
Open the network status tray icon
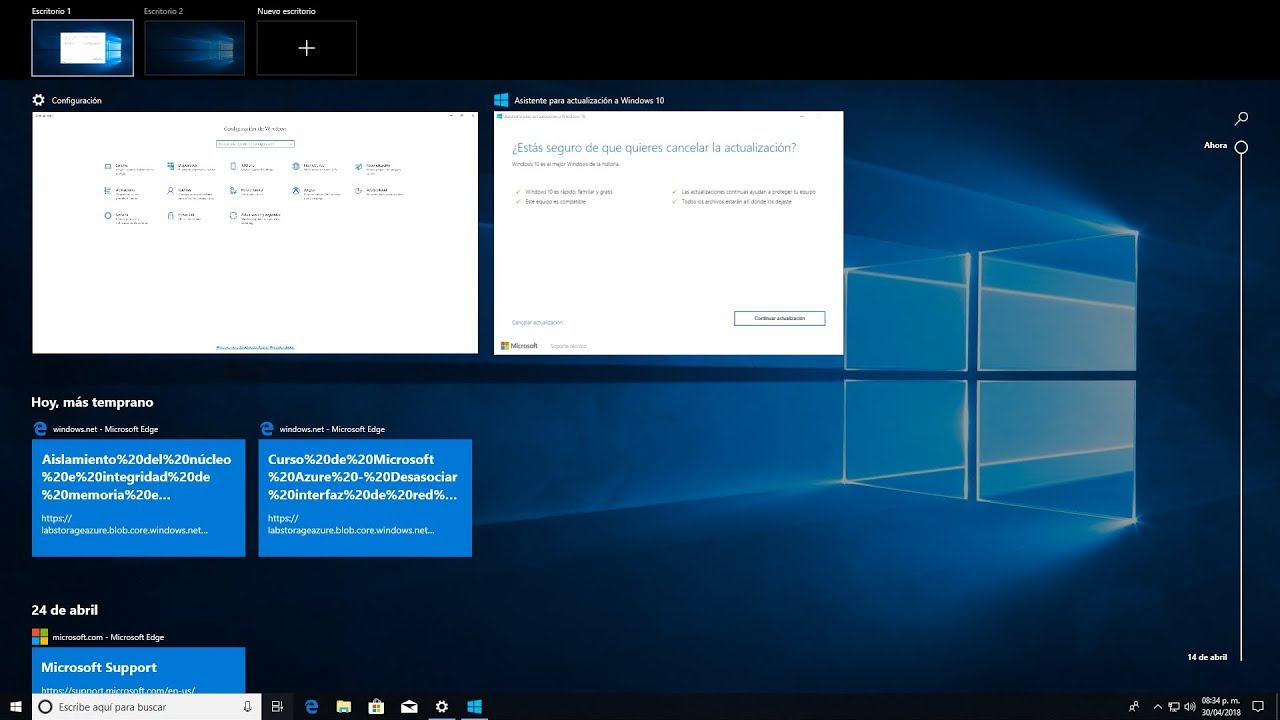(1174, 707)
